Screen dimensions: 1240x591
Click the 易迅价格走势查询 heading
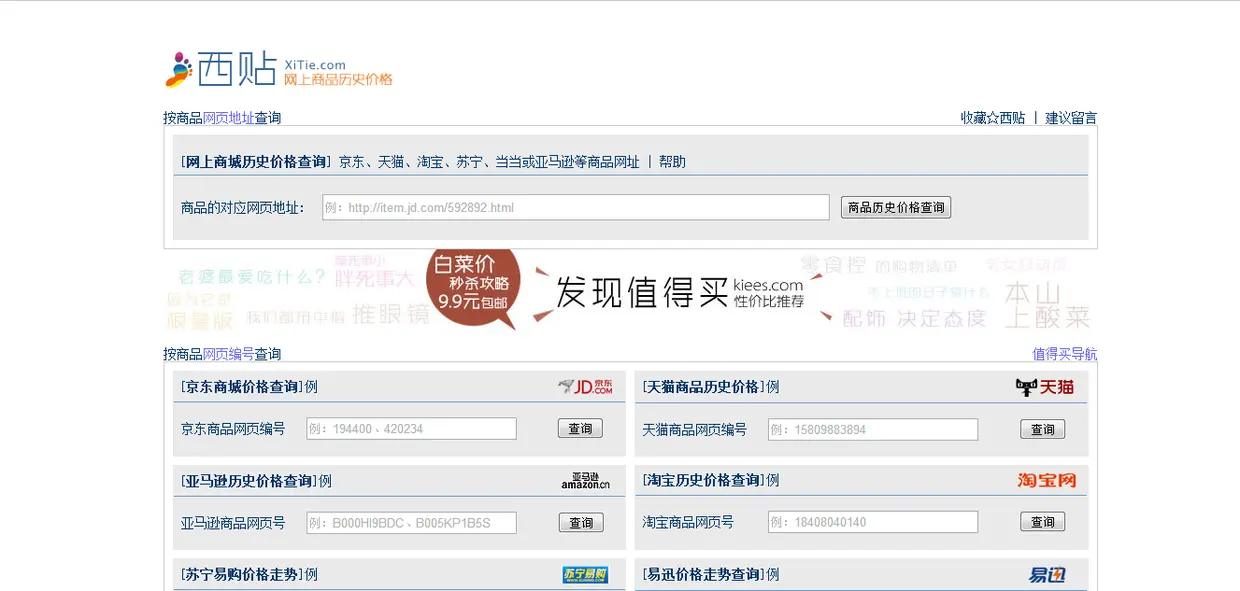(x=702, y=575)
